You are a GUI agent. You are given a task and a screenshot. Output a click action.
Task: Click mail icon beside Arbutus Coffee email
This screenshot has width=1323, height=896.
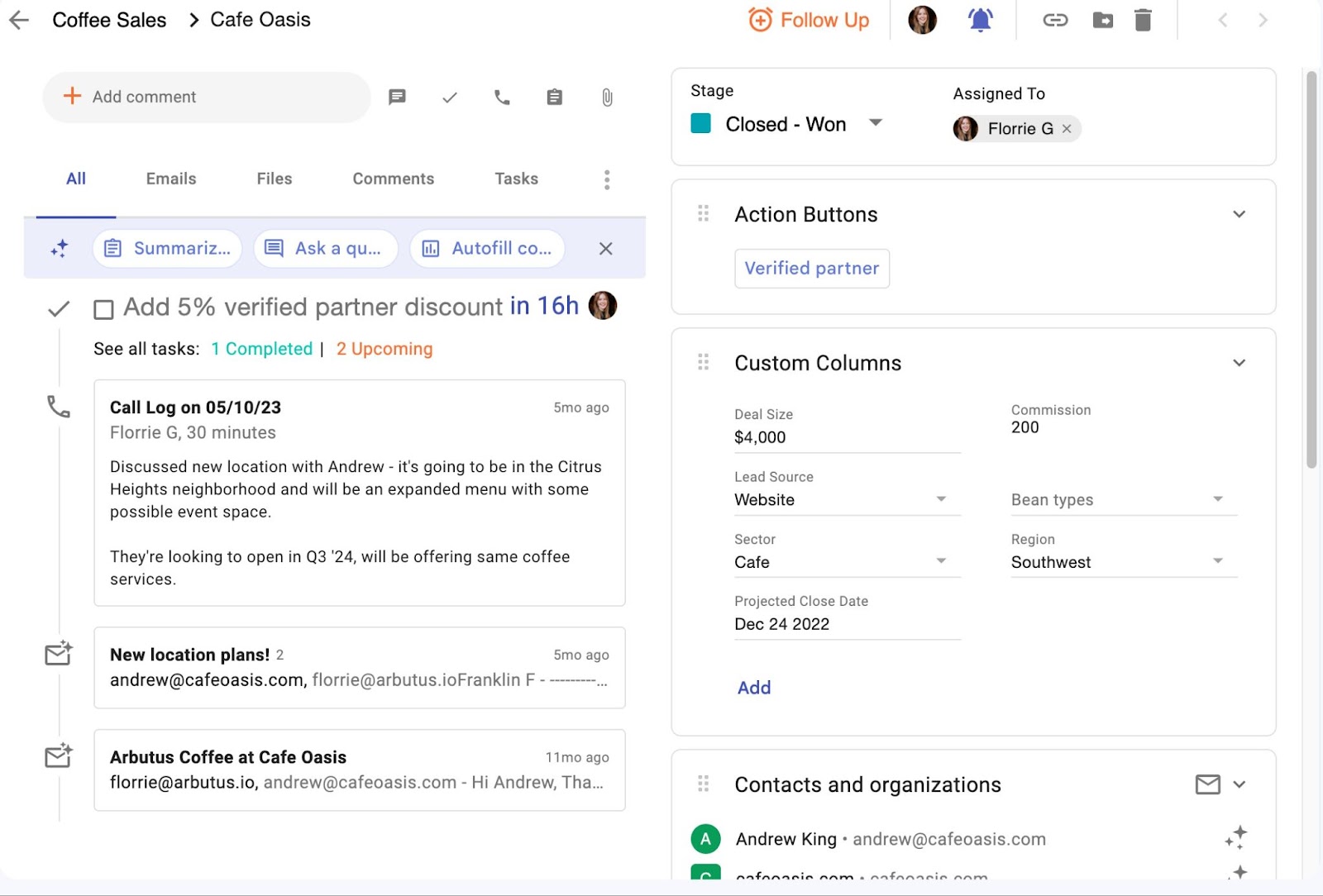click(59, 755)
